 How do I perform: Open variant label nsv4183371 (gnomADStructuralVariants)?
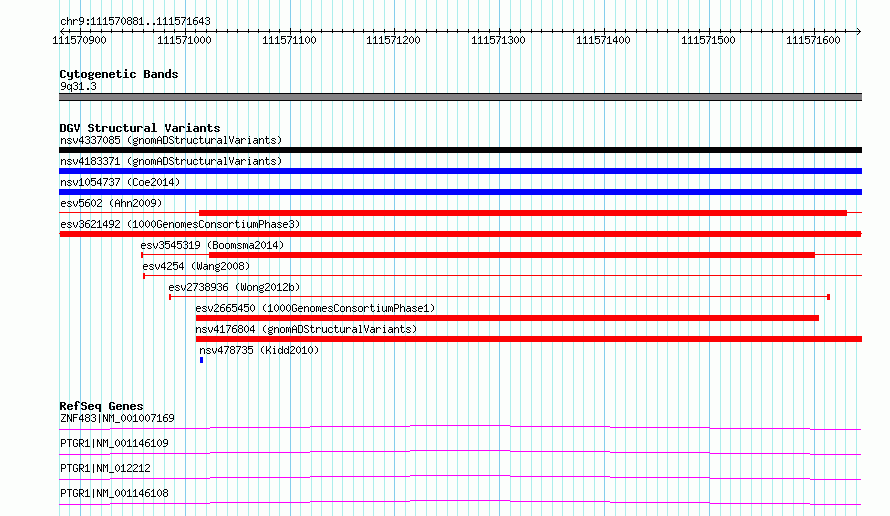pyautogui.click(x=171, y=161)
